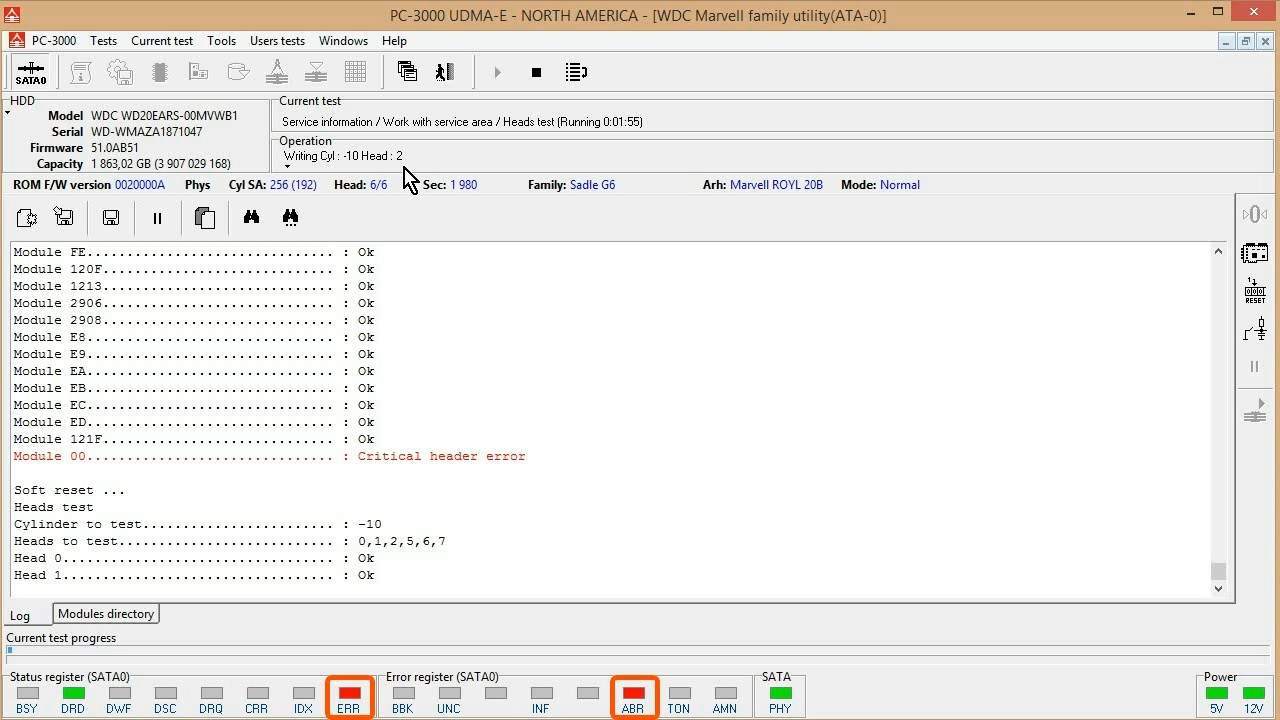
Task: Click the PC-3000 board icon in right sidebar
Action: pyautogui.click(x=1255, y=252)
